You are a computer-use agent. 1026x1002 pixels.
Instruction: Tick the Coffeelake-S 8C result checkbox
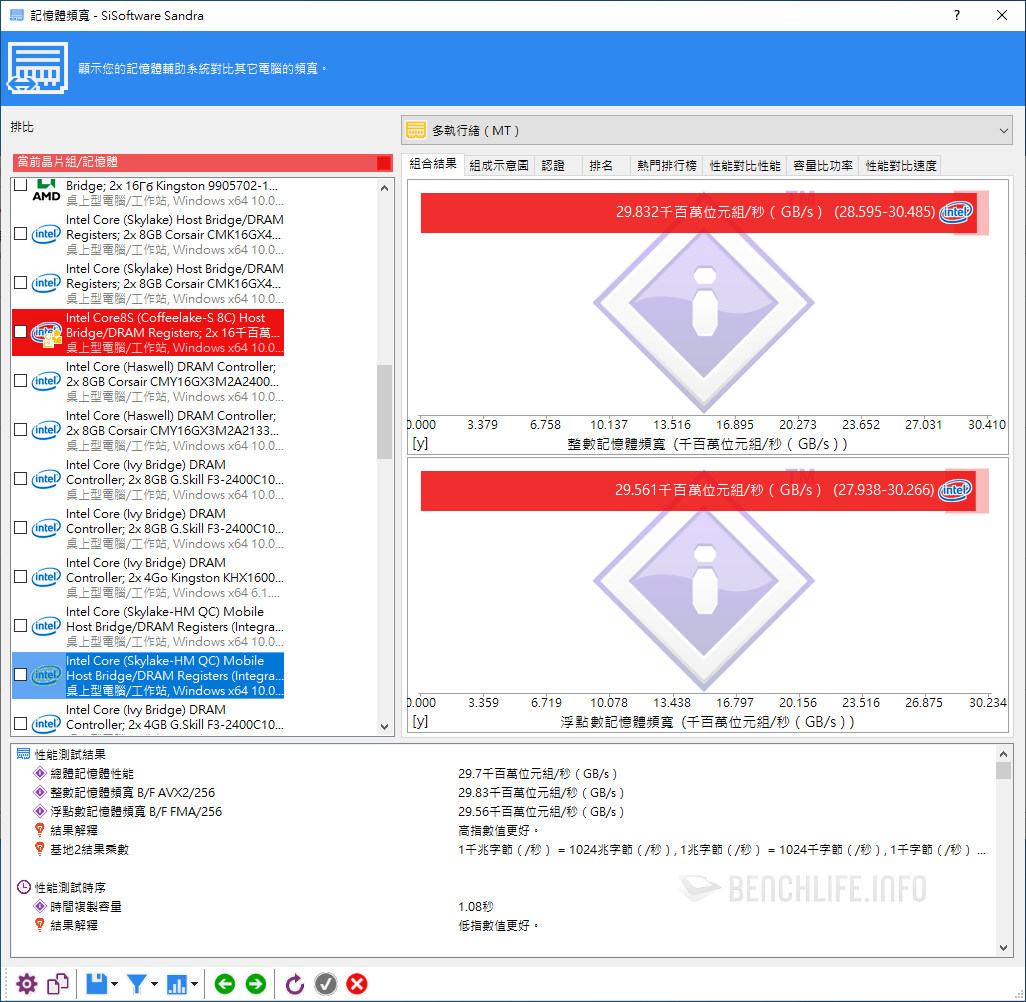click(21, 332)
